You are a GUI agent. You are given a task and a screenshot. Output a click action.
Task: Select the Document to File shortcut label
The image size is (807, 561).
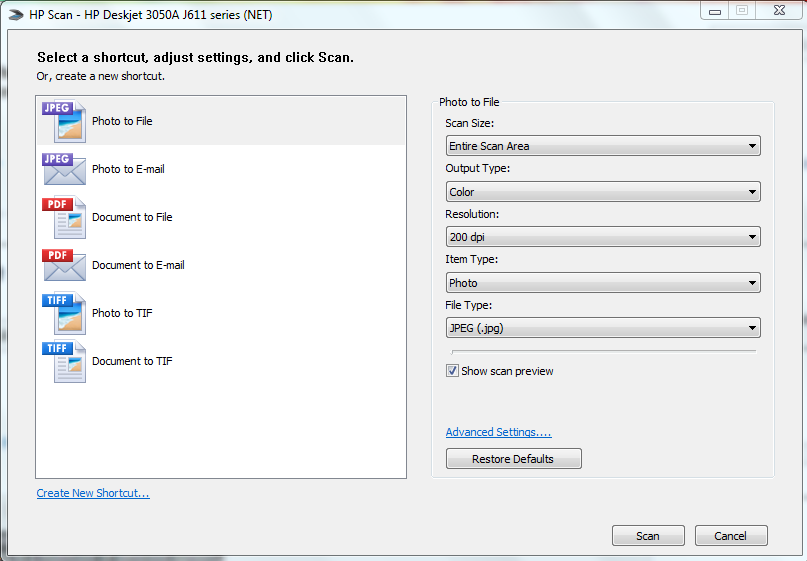coord(132,217)
